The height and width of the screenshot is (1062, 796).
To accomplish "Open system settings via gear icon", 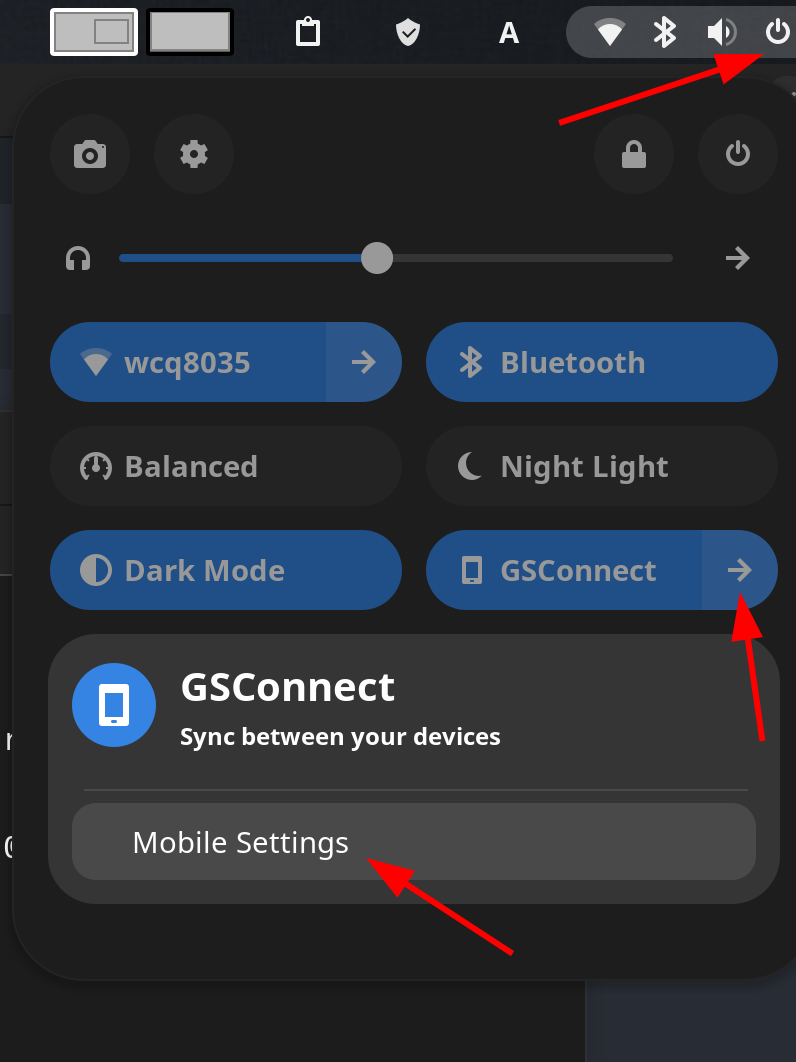I will click(x=194, y=154).
